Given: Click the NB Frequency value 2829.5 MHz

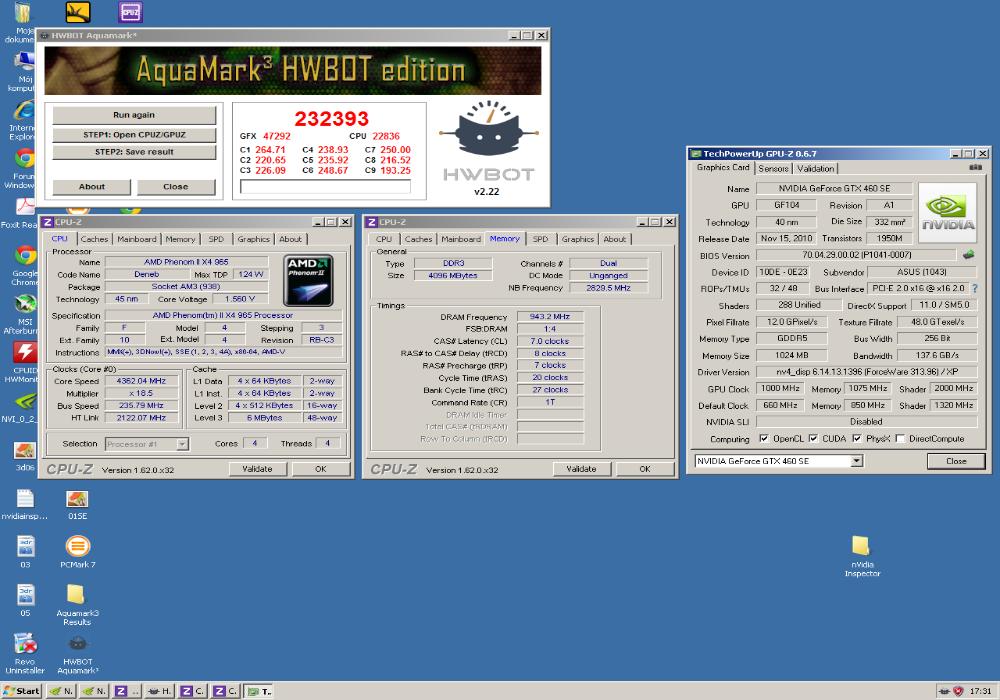Looking at the screenshot, I should (x=608, y=288).
